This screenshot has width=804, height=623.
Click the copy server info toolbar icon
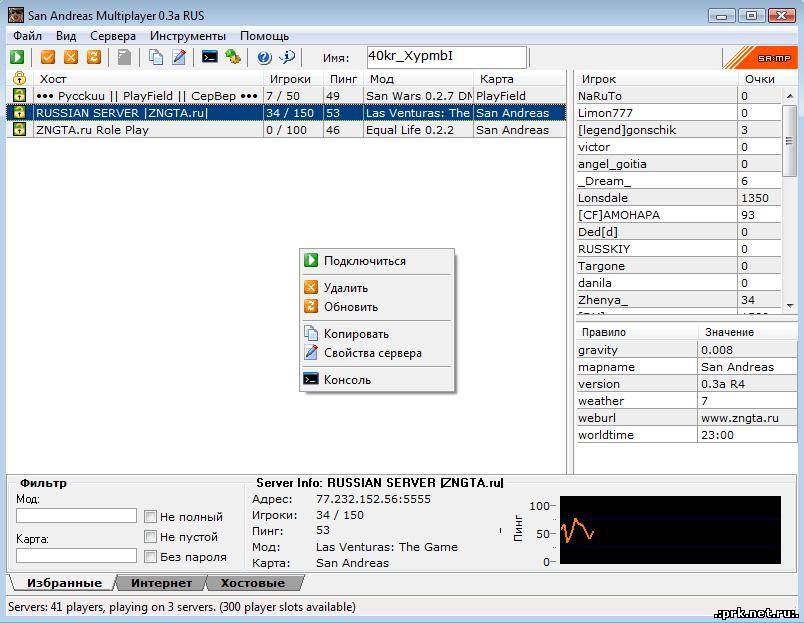[155, 57]
